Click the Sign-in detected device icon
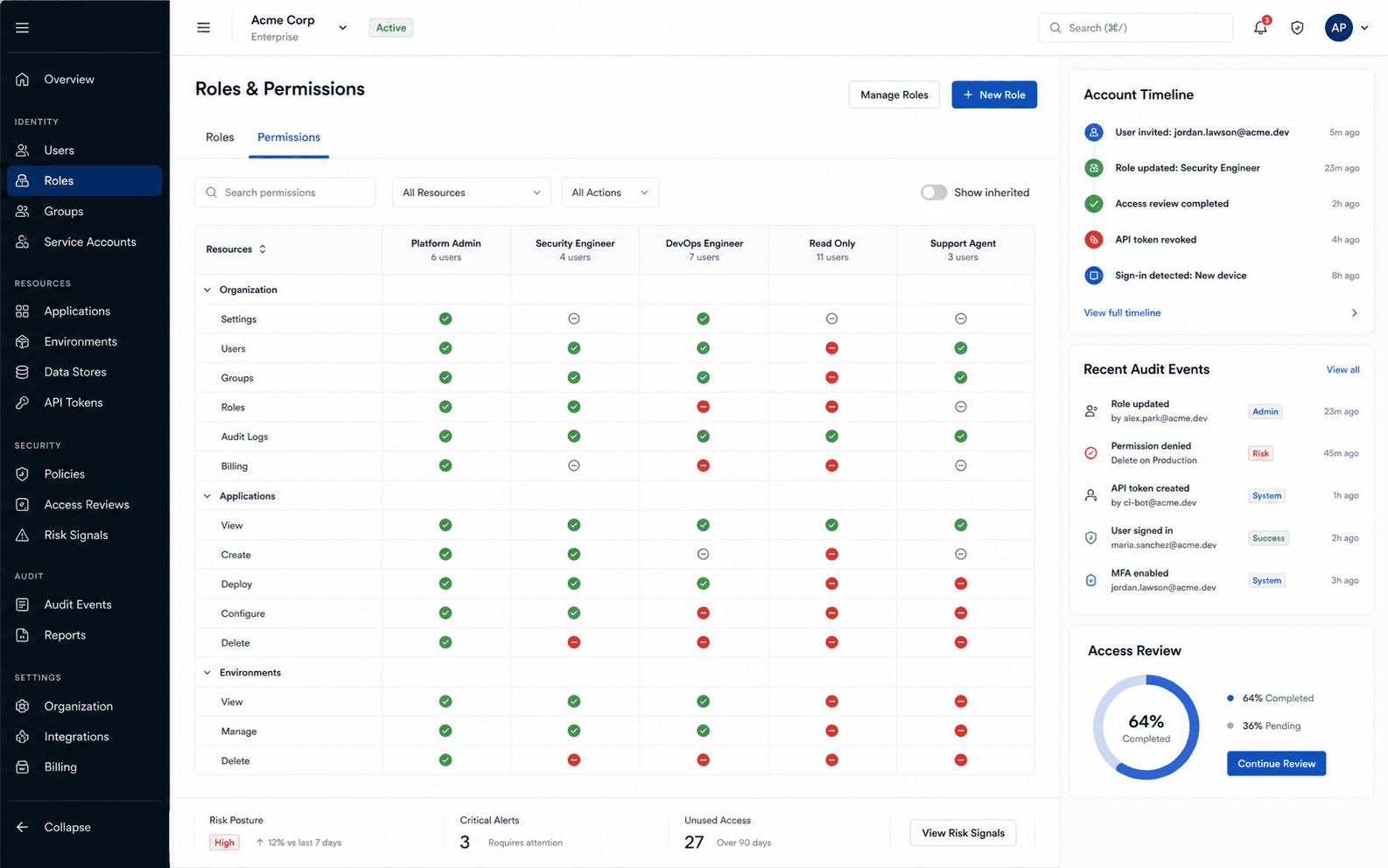Screen dimensions: 1388x868 [x=1093, y=276]
